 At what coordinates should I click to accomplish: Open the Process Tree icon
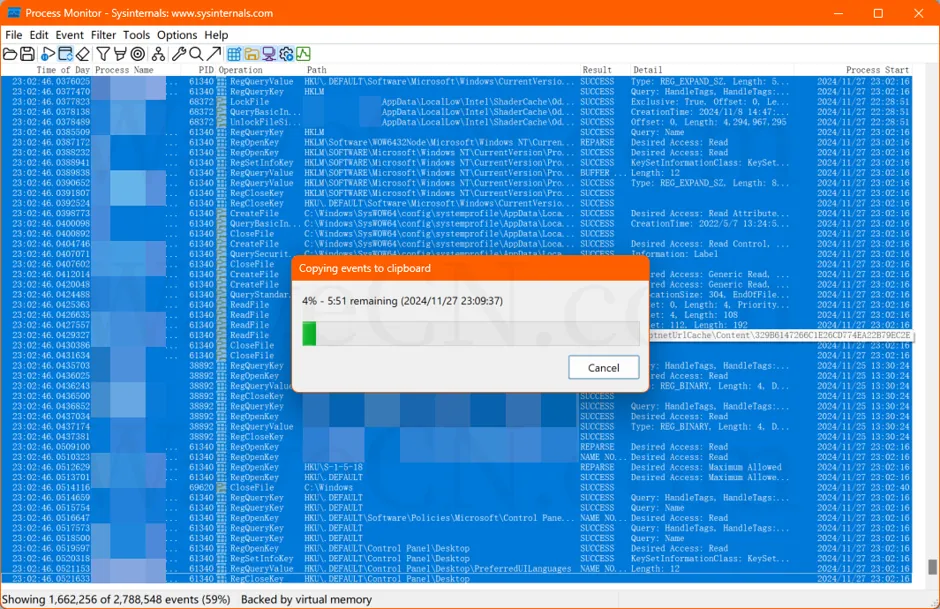click(158, 54)
